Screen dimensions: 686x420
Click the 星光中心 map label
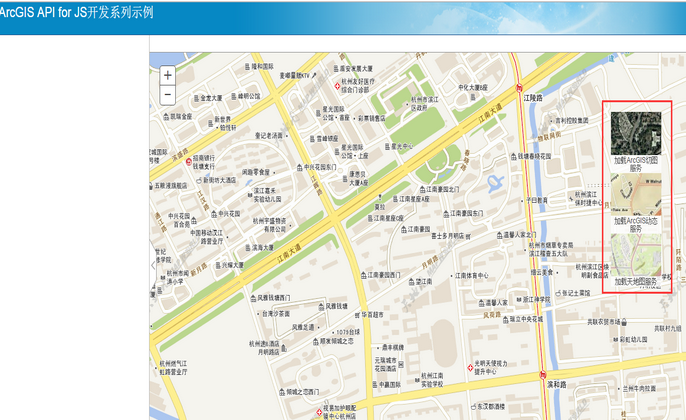coord(402,147)
